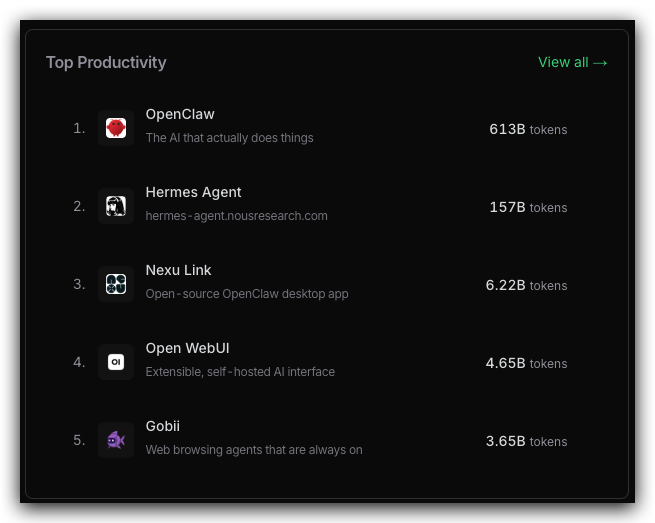Viewport: 655px width, 523px height.
Task: Open the OpenClaw app title
Action: click(x=180, y=115)
